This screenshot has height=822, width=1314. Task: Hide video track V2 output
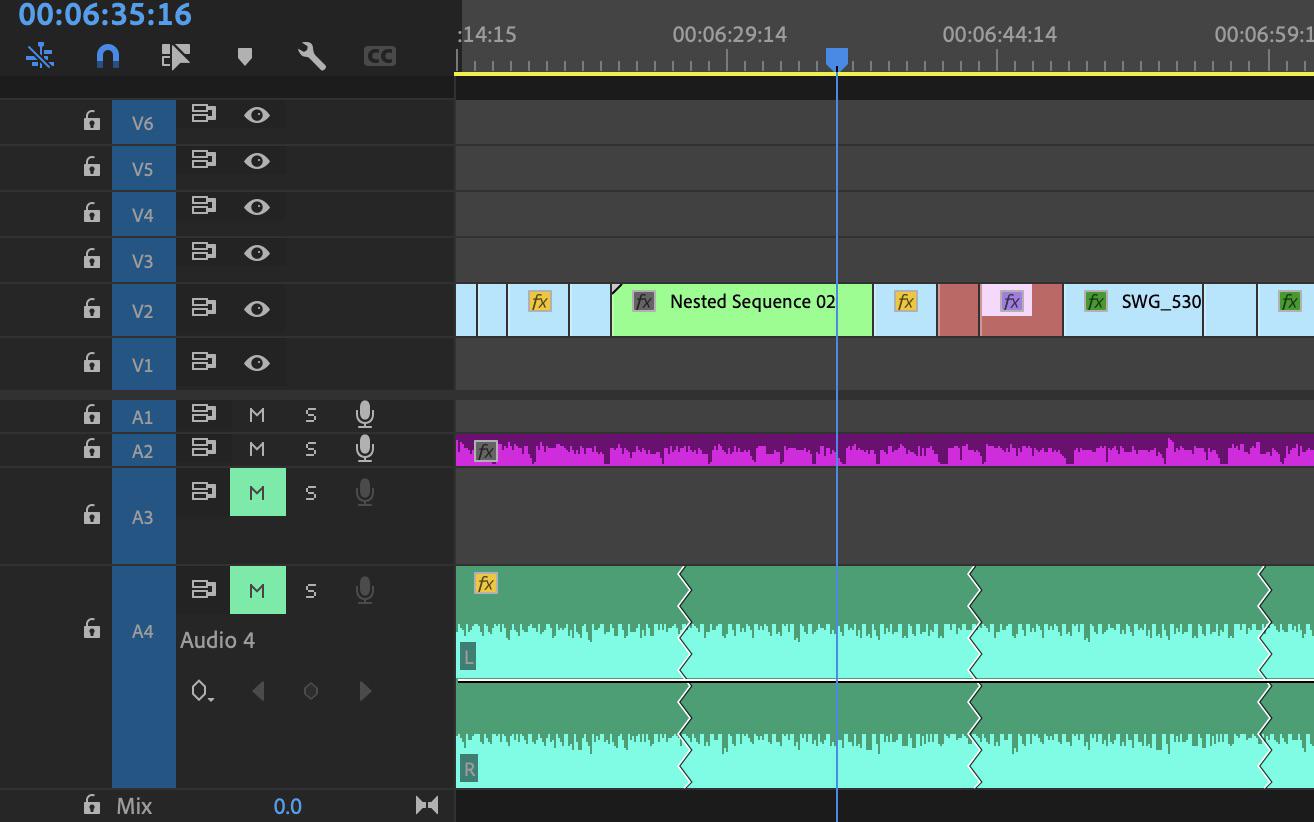pyautogui.click(x=257, y=309)
